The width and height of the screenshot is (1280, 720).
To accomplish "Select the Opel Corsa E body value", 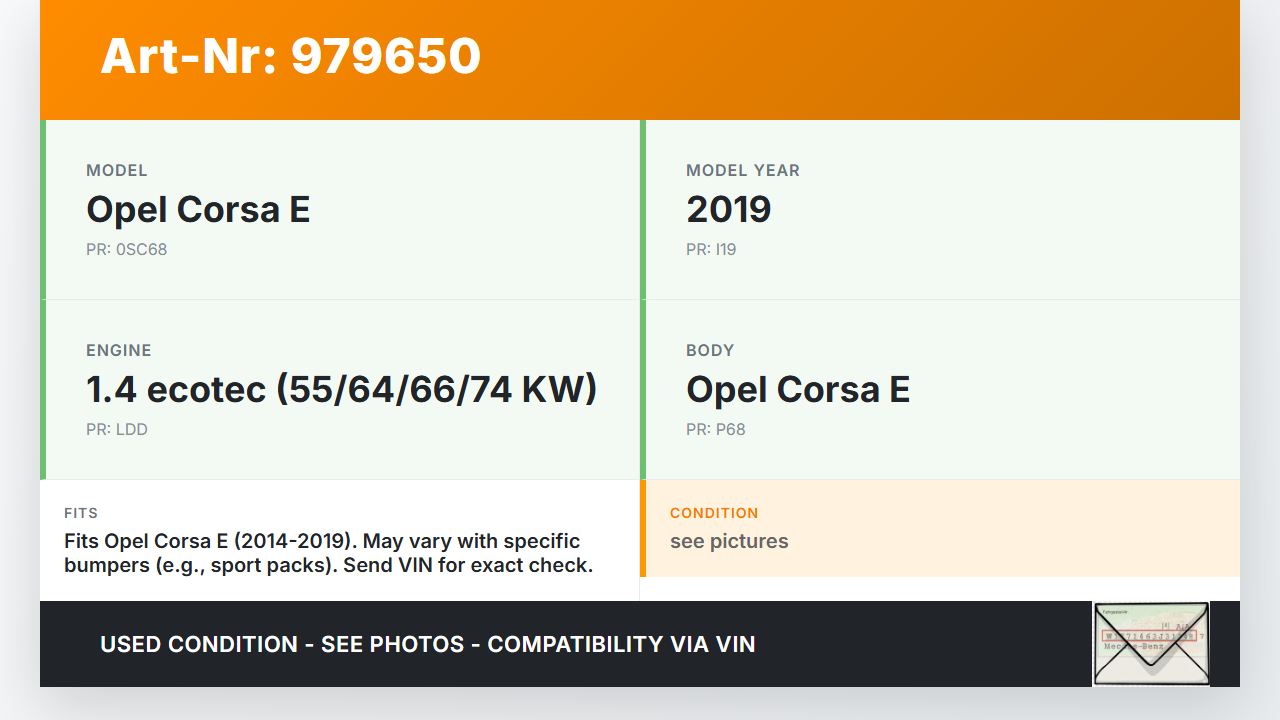I will pyautogui.click(x=798, y=389).
